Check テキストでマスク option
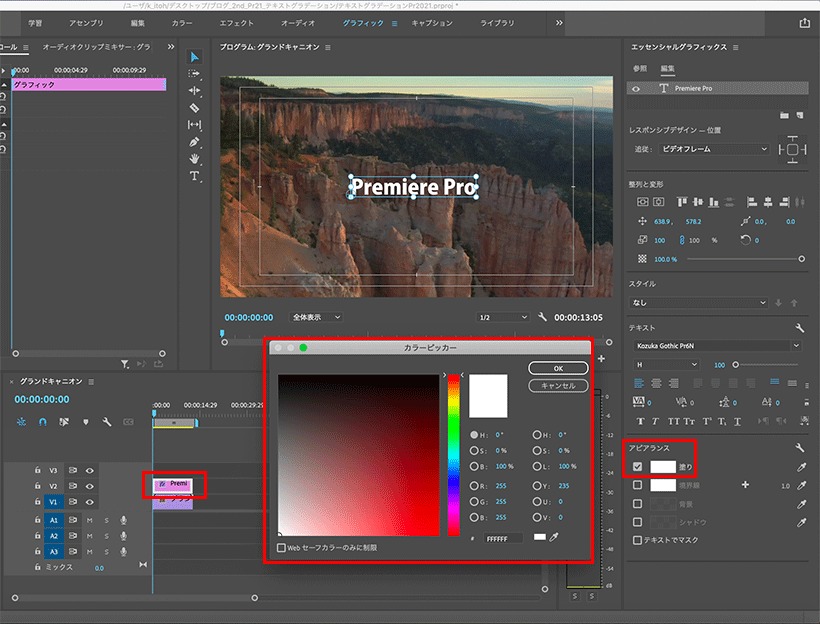This screenshot has width=820, height=624. click(x=637, y=540)
